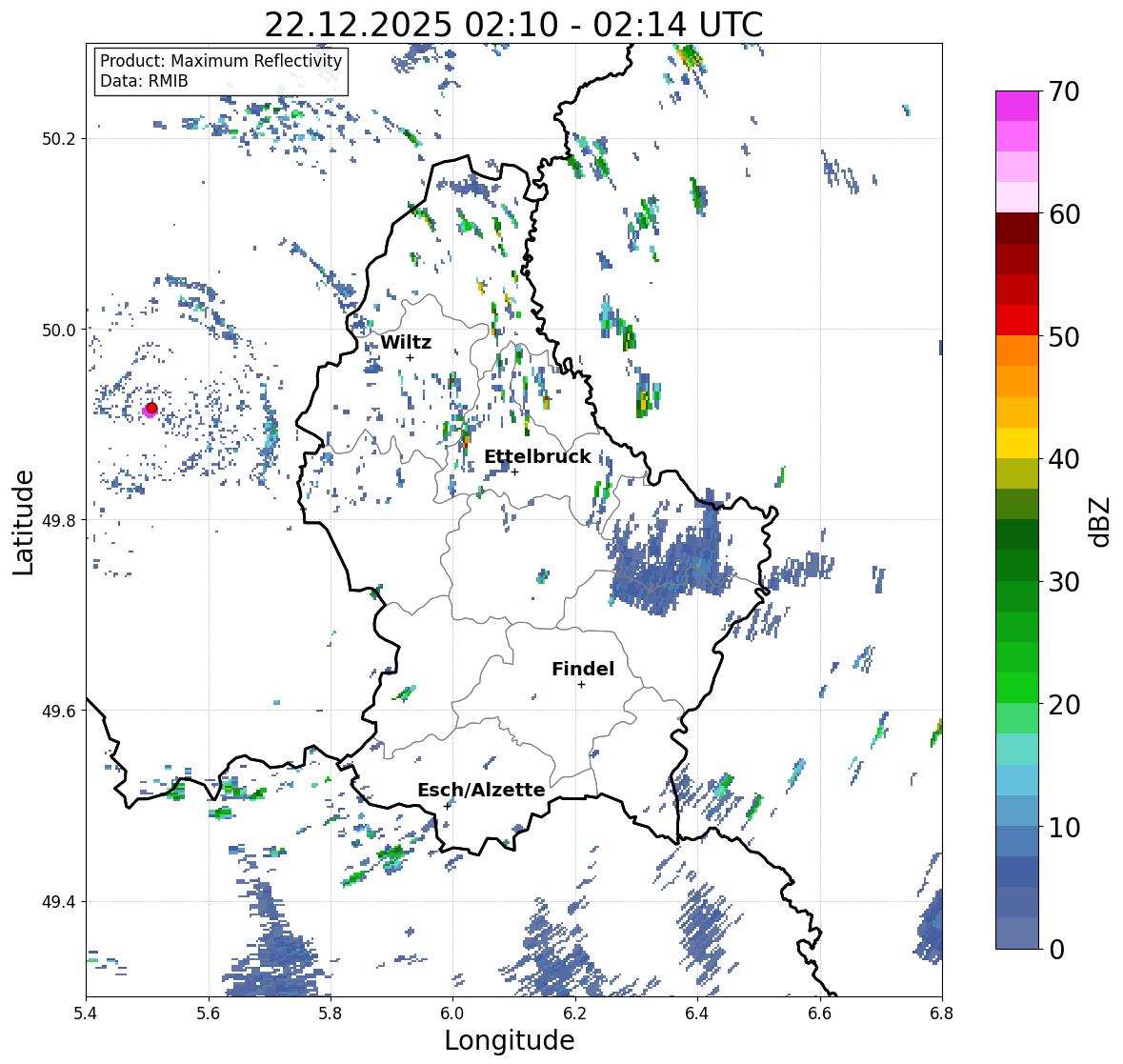Click the 49.6 latitude tick label
The width and height of the screenshot is (1123, 1064).
coord(59,711)
